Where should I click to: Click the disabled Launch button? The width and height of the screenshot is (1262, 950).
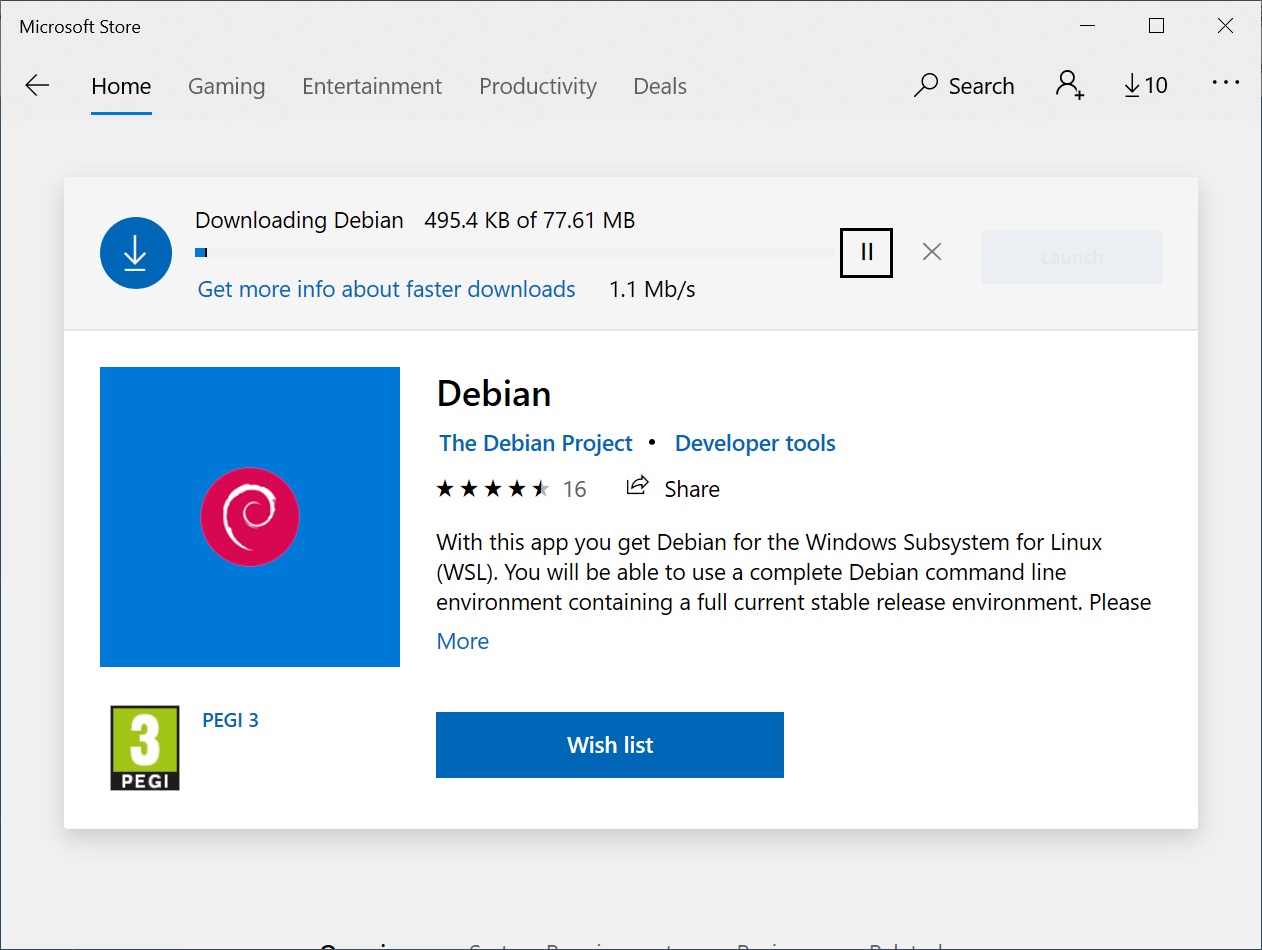click(x=1072, y=257)
